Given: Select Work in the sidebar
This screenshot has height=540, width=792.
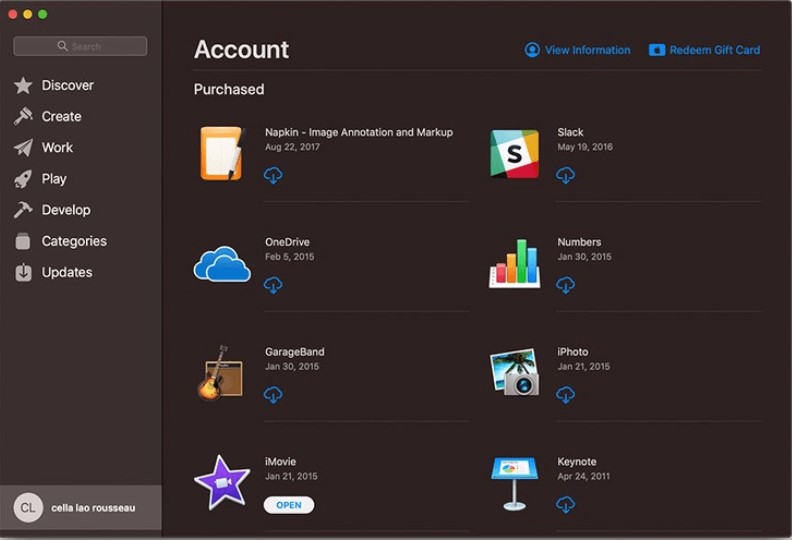Looking at the screenshot, I should (57, 148).
